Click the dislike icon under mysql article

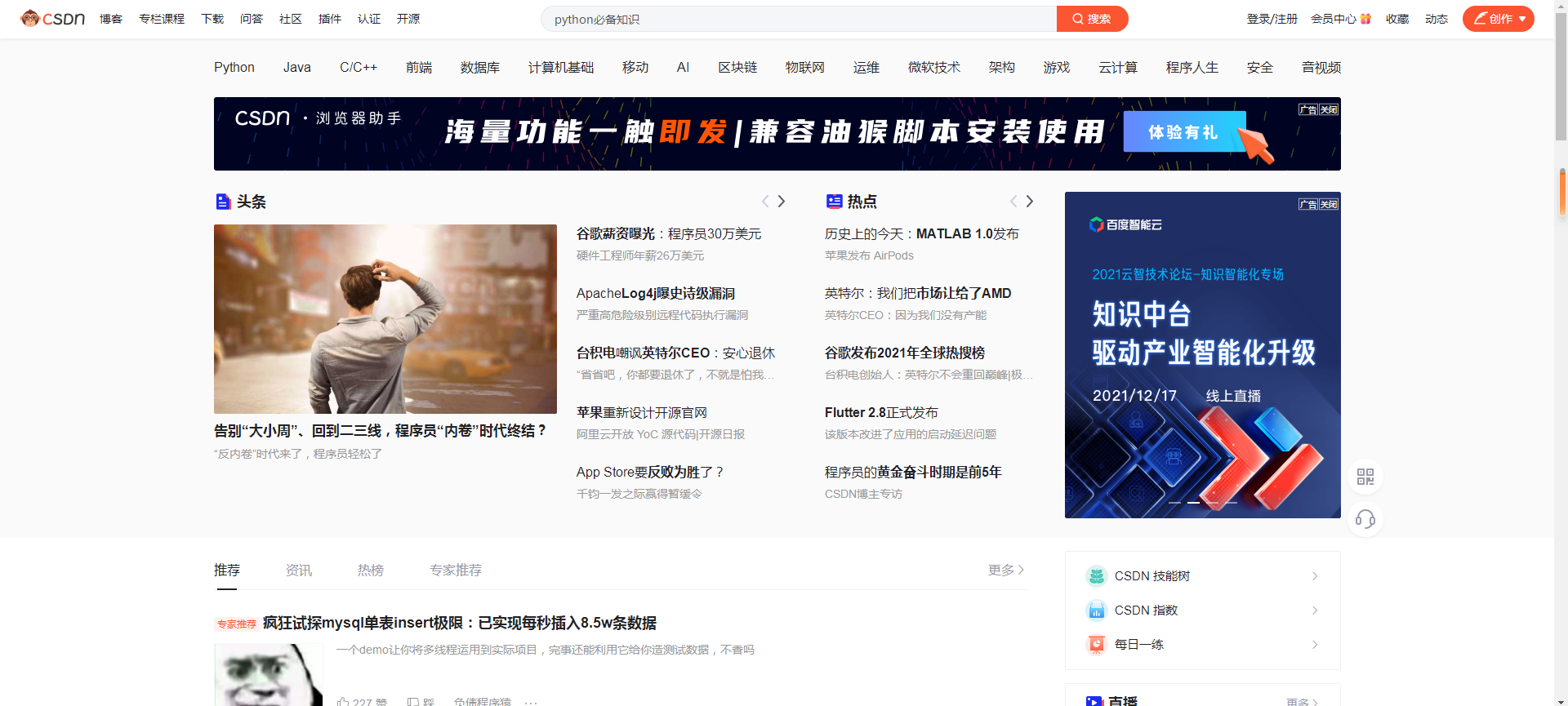coord(413,702)
